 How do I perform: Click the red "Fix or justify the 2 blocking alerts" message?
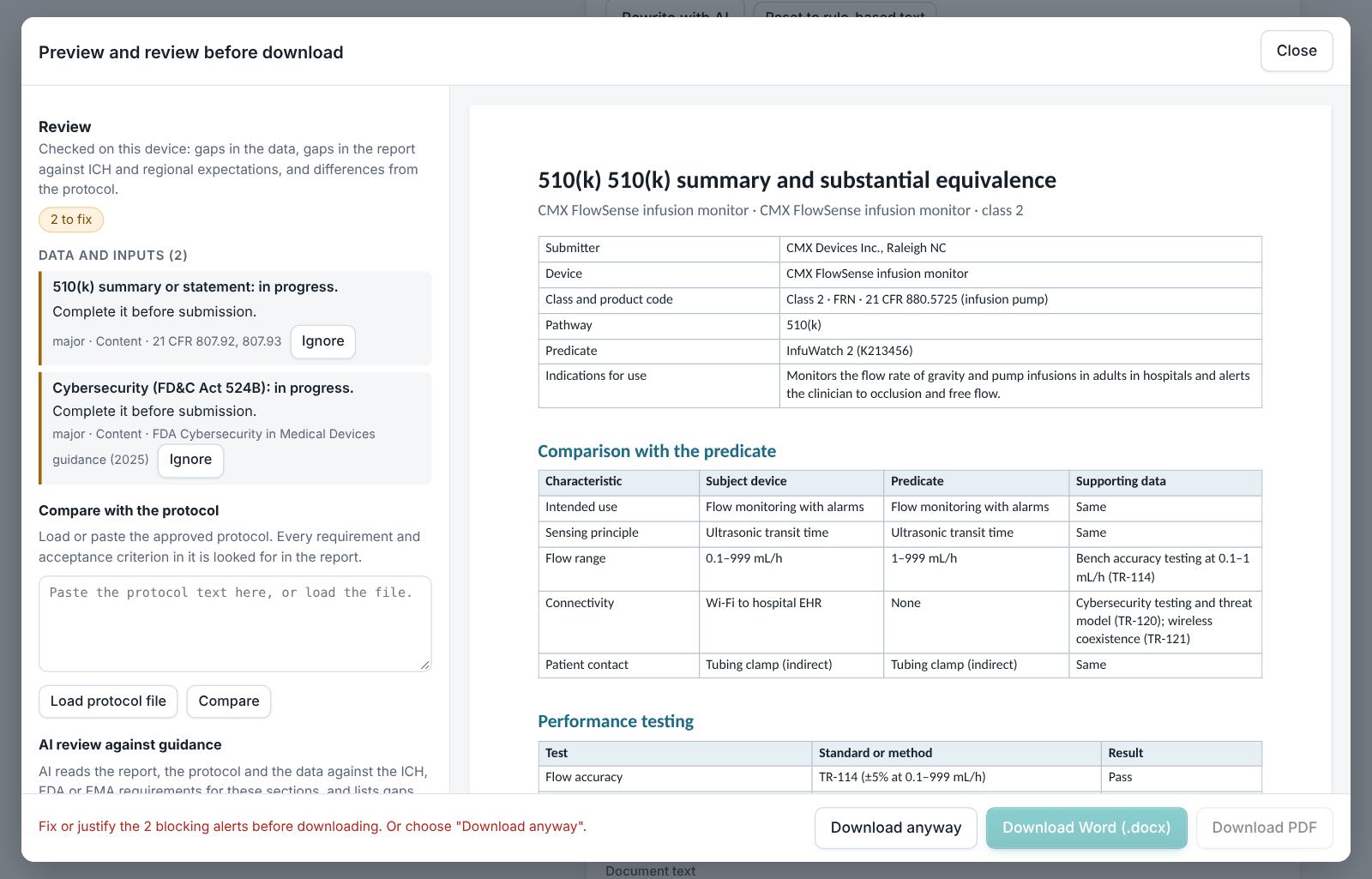pyautogui.click(x=312, y=827)
